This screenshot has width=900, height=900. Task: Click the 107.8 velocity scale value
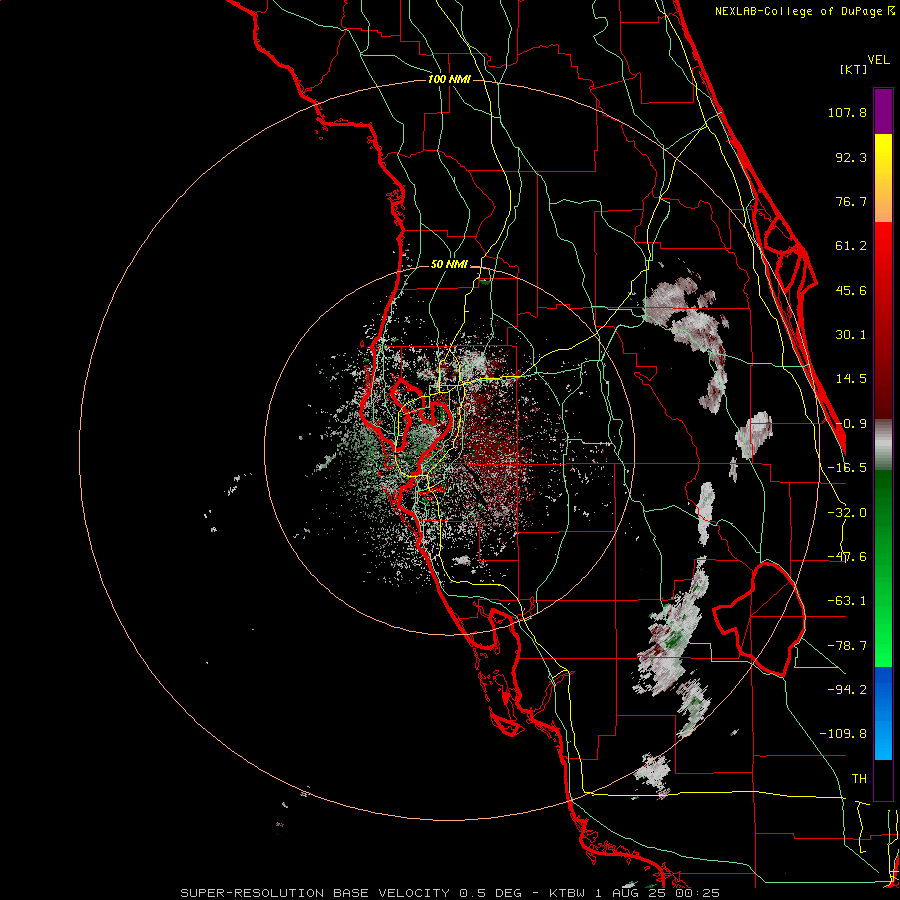tap(847, 112)
